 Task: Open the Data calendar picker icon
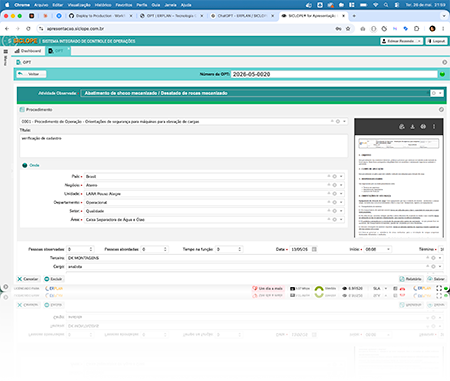314,249
